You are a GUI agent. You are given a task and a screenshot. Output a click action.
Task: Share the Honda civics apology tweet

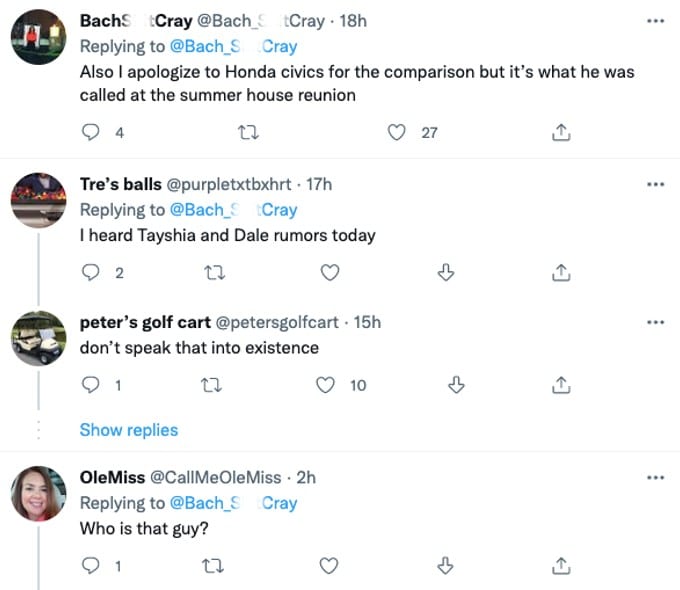pos(562,132)
